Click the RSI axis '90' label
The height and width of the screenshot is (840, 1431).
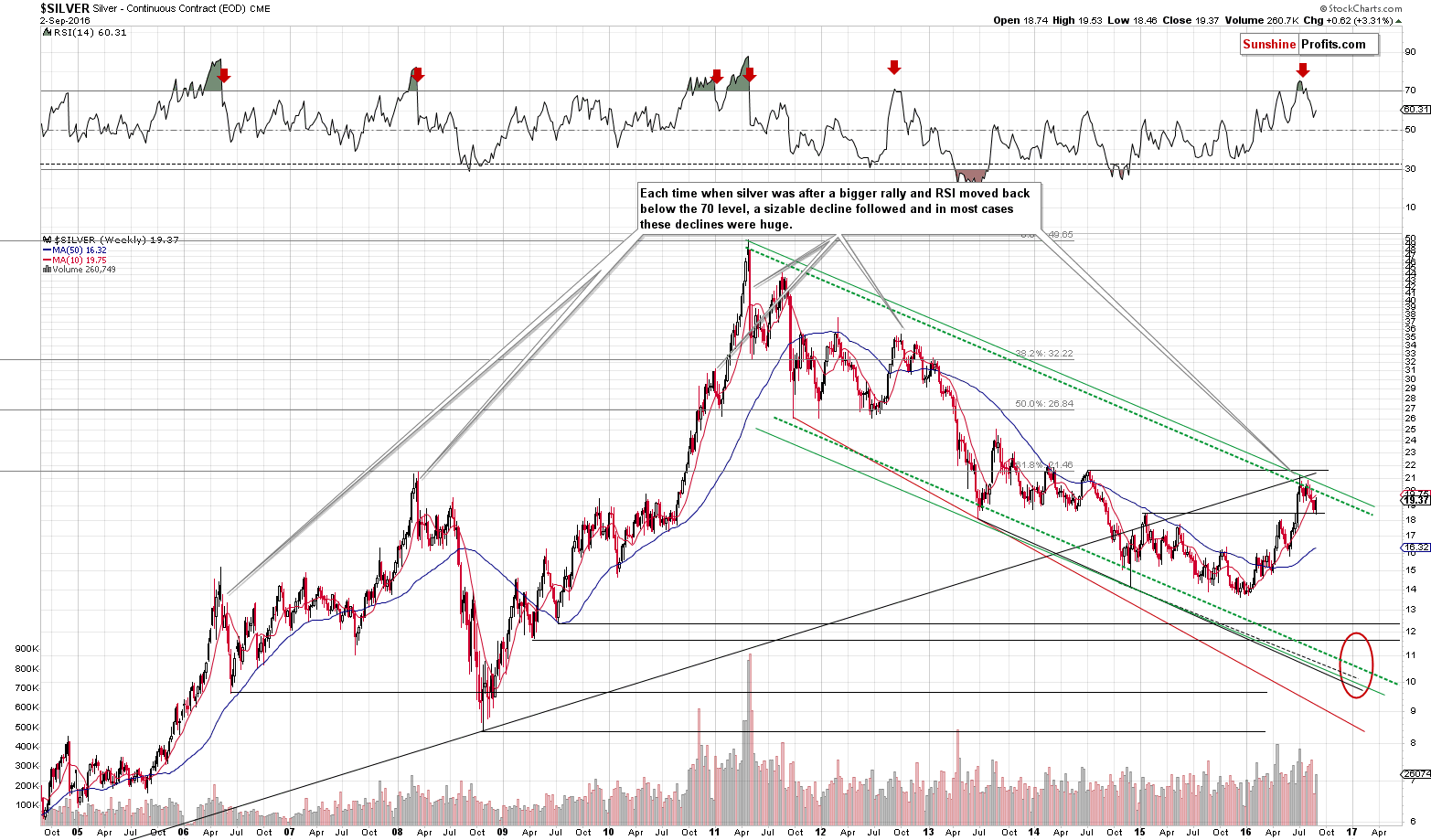(1411, 51)
